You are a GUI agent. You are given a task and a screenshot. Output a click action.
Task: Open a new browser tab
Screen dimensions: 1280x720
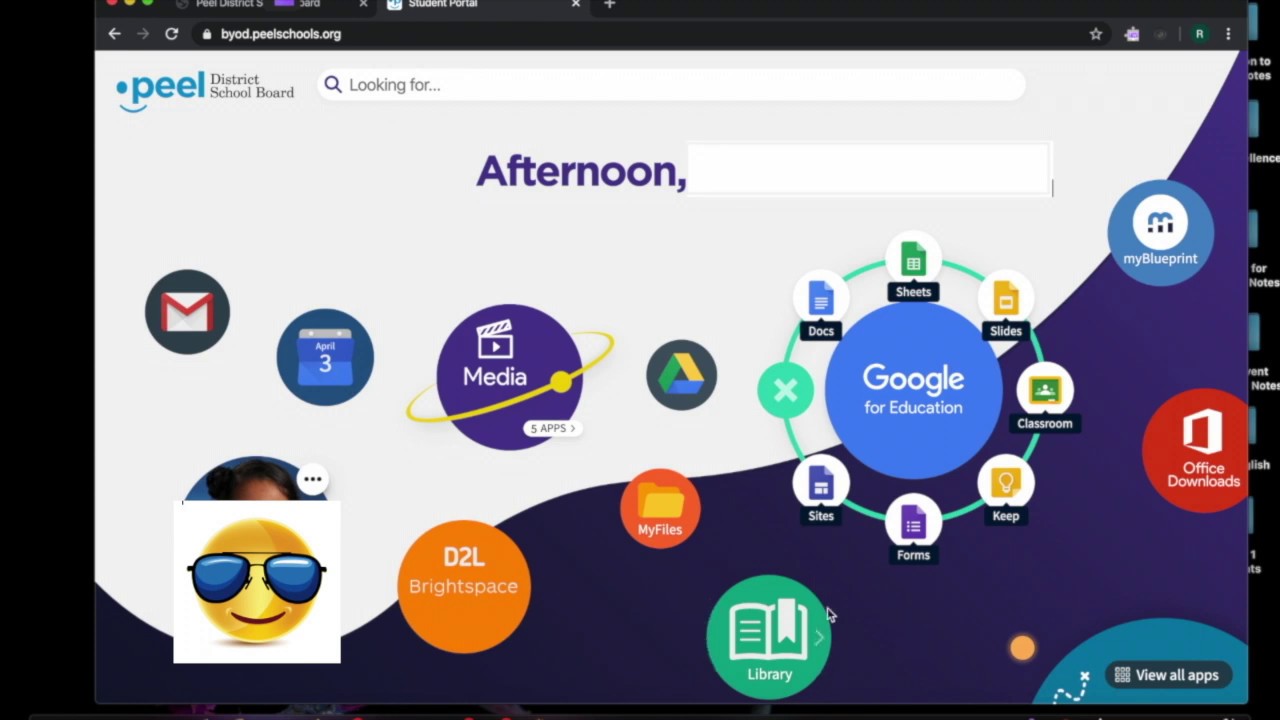(x=610, y=4)
